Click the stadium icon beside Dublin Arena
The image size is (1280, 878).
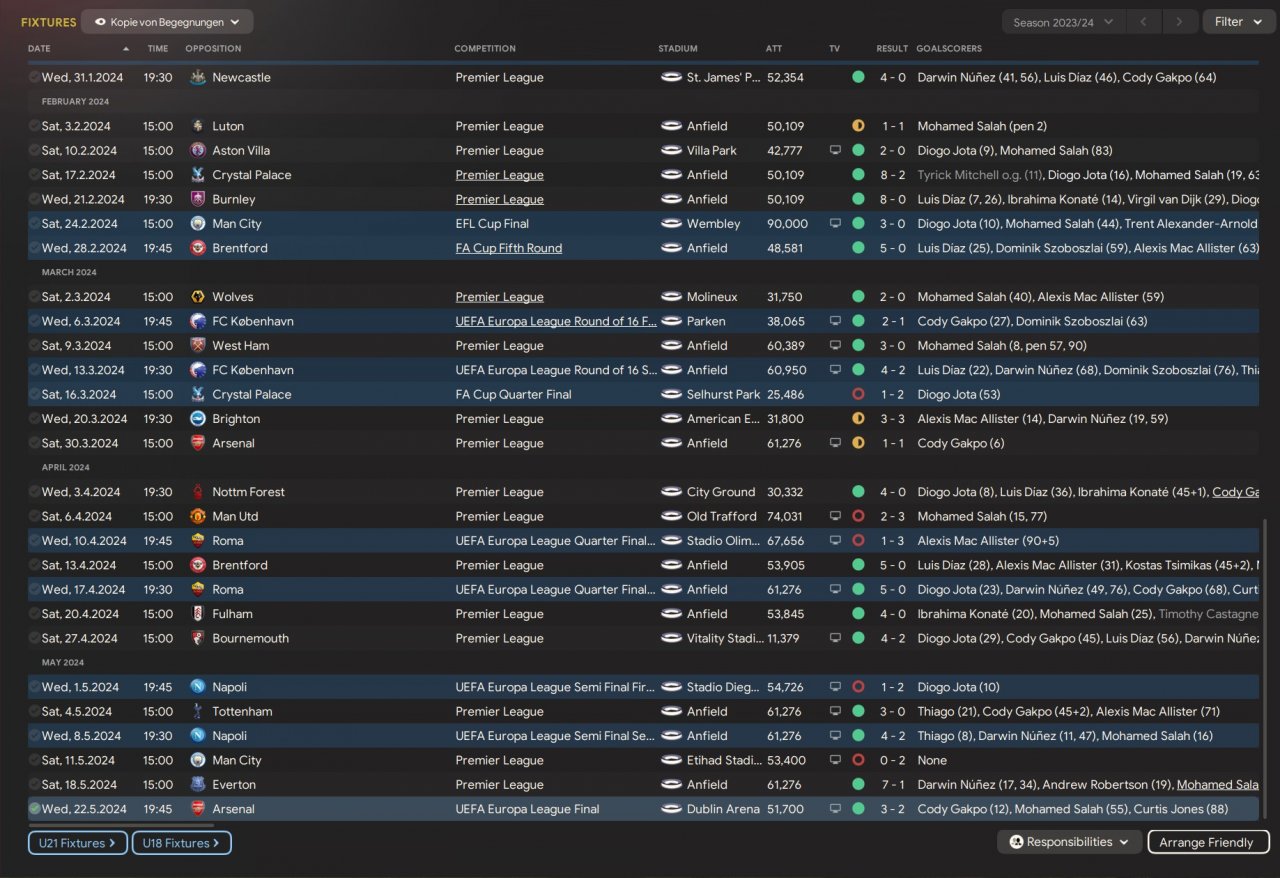click(671, 809)
